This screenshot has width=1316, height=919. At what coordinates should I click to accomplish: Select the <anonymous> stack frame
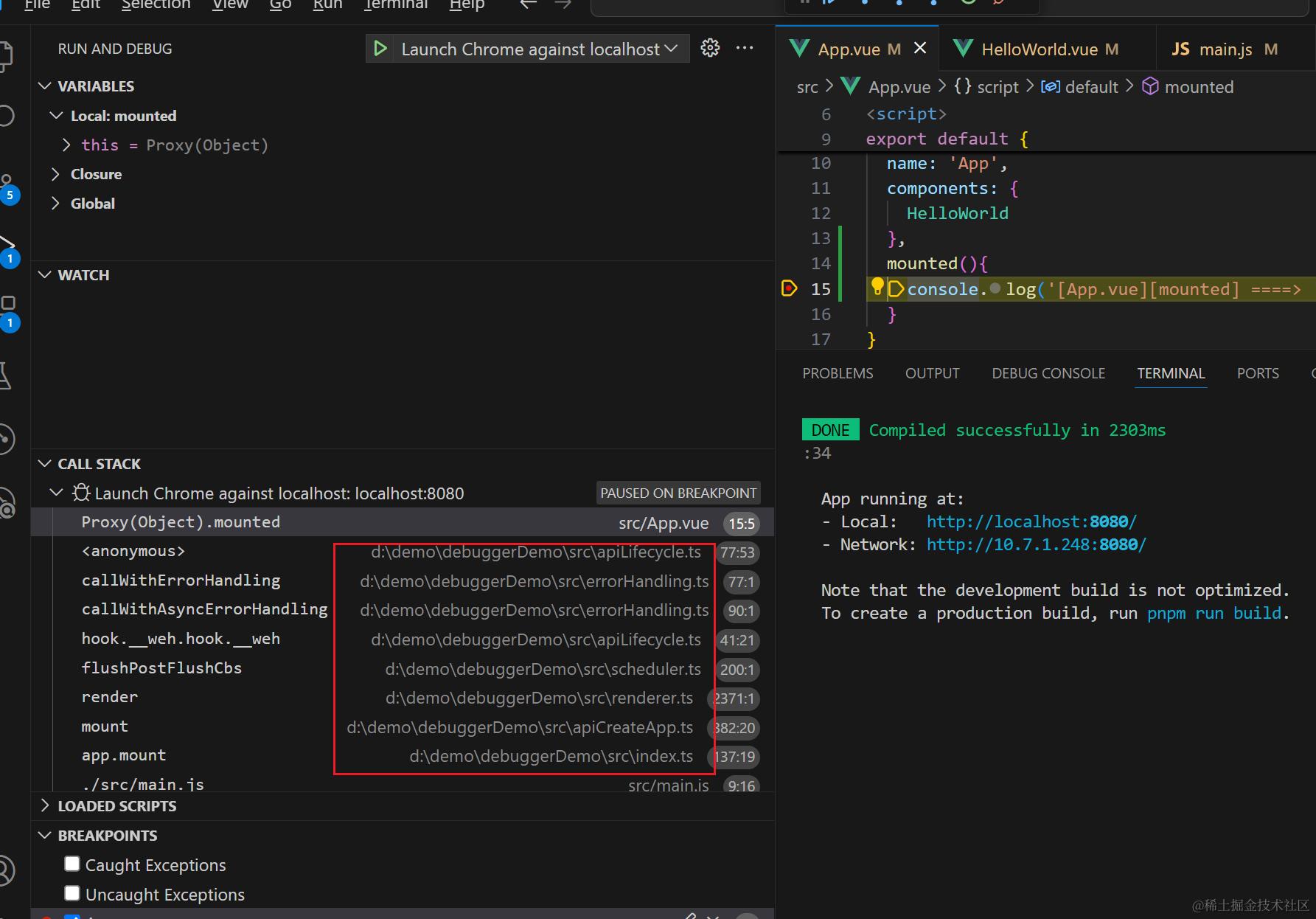tap(403, 552)
